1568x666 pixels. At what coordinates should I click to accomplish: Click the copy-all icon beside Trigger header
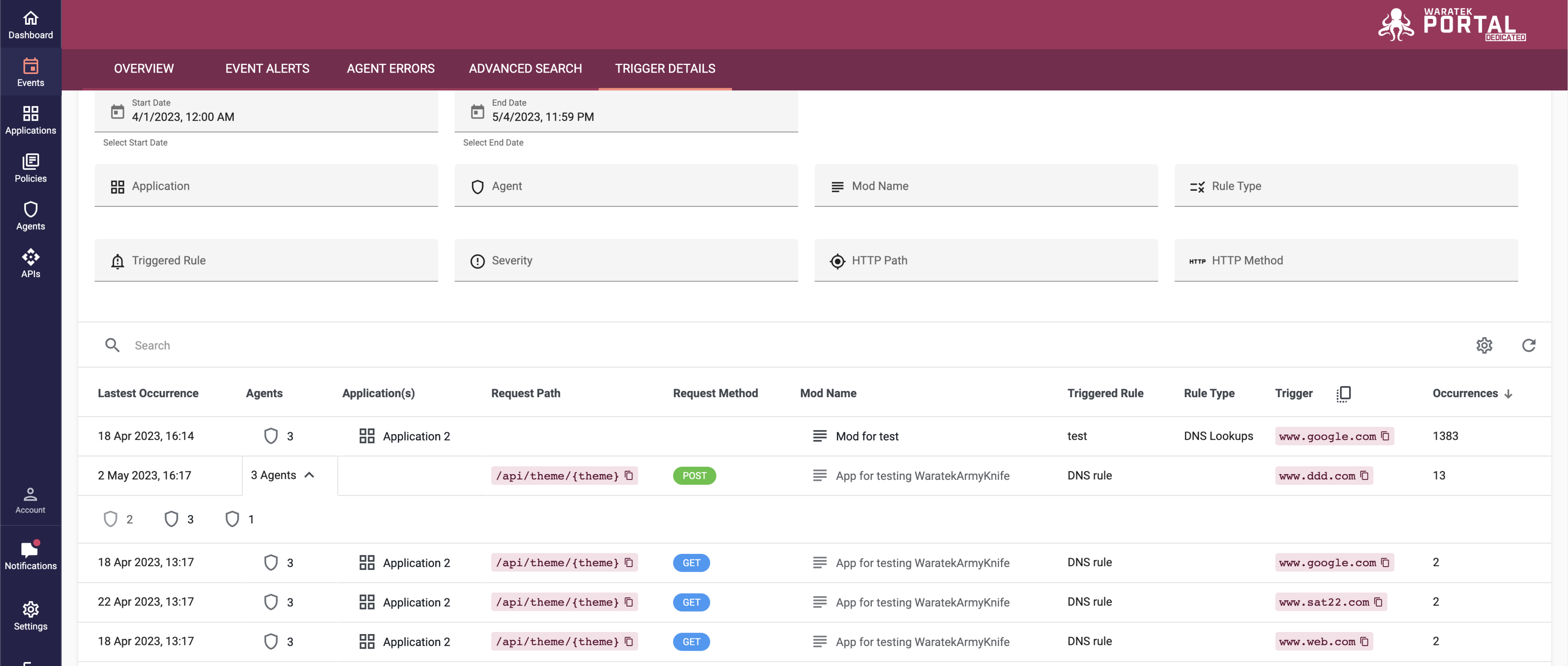point(1343,394)
